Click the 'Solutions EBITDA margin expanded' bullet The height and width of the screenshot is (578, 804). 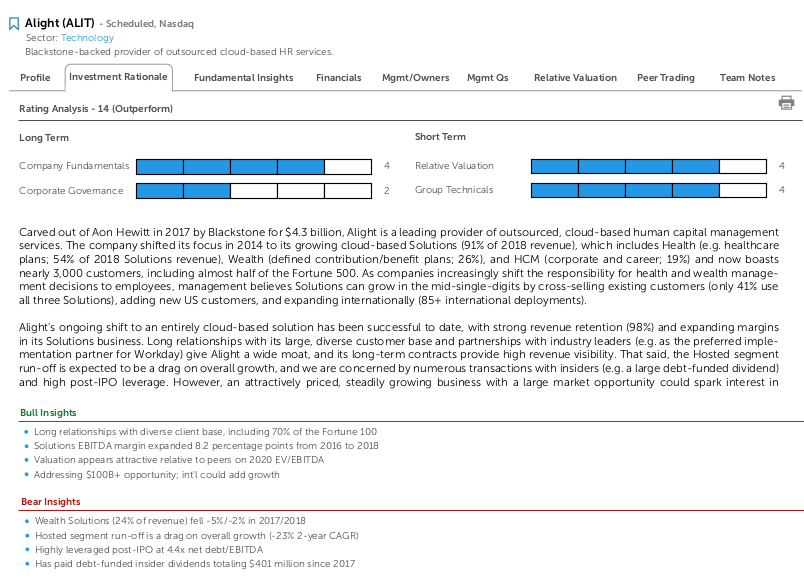pos(206,446)
